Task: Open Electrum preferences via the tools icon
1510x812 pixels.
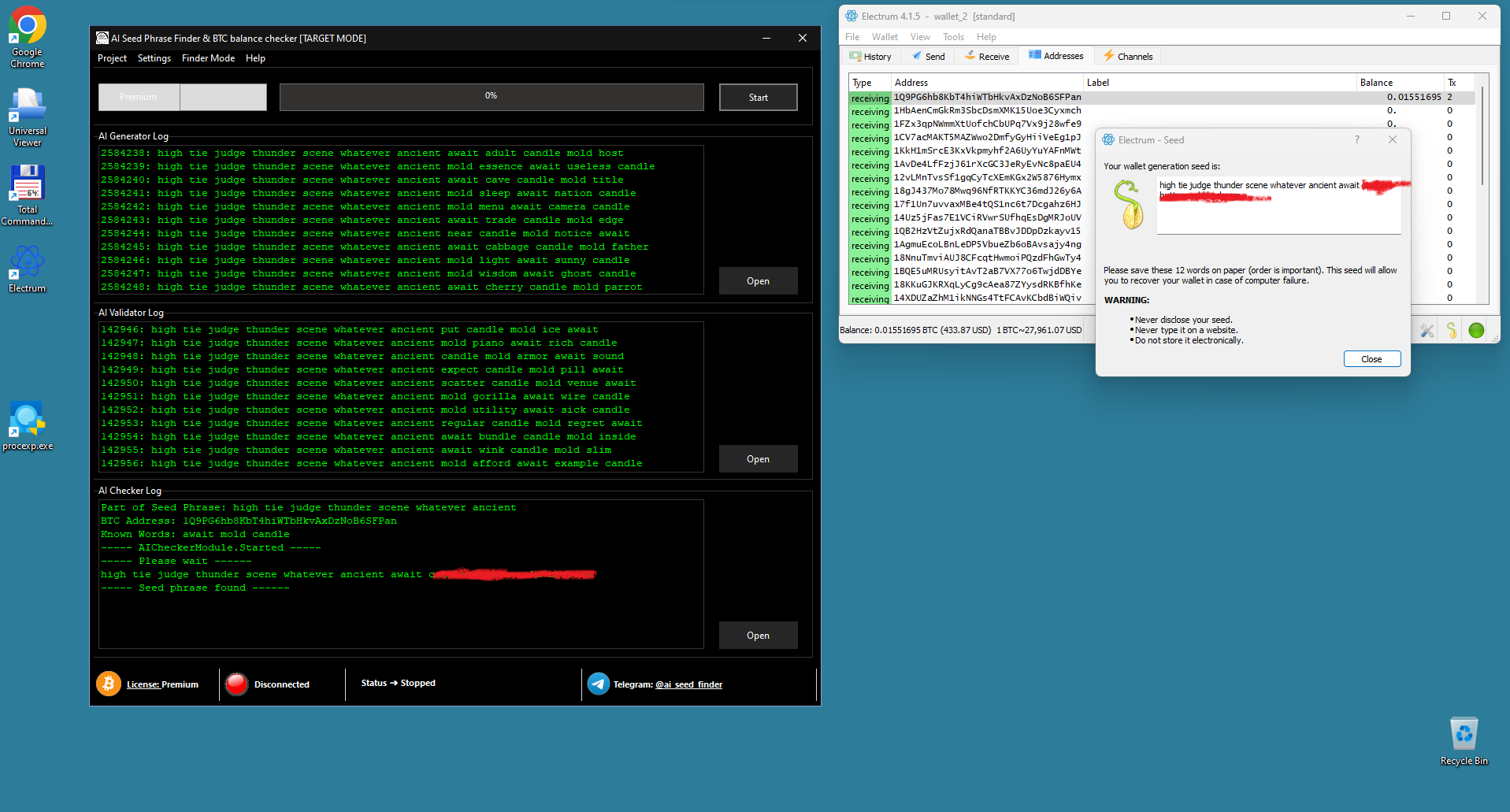Action: pyautogui.click(x=1427, y=331)
